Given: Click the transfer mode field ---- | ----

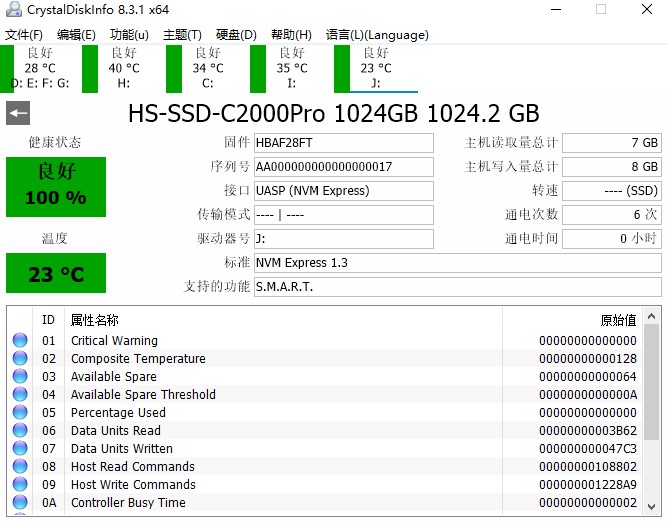Looking at the screenshot, I should (x=344, y=215).
